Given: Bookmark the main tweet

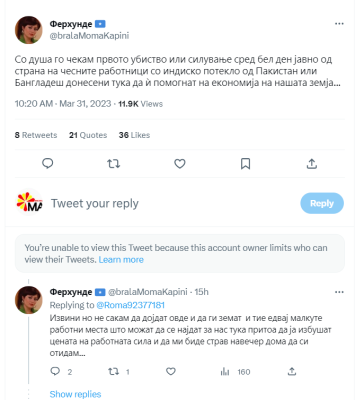Looking at the screenshot, I should pos(246,163).
